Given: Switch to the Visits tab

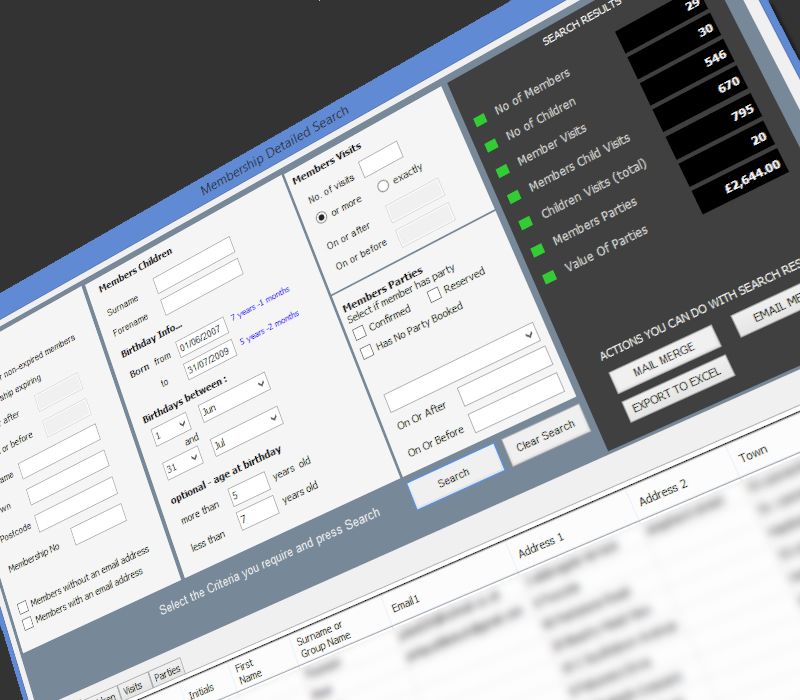Looking at the screenshot, I should tap(133, 688).
